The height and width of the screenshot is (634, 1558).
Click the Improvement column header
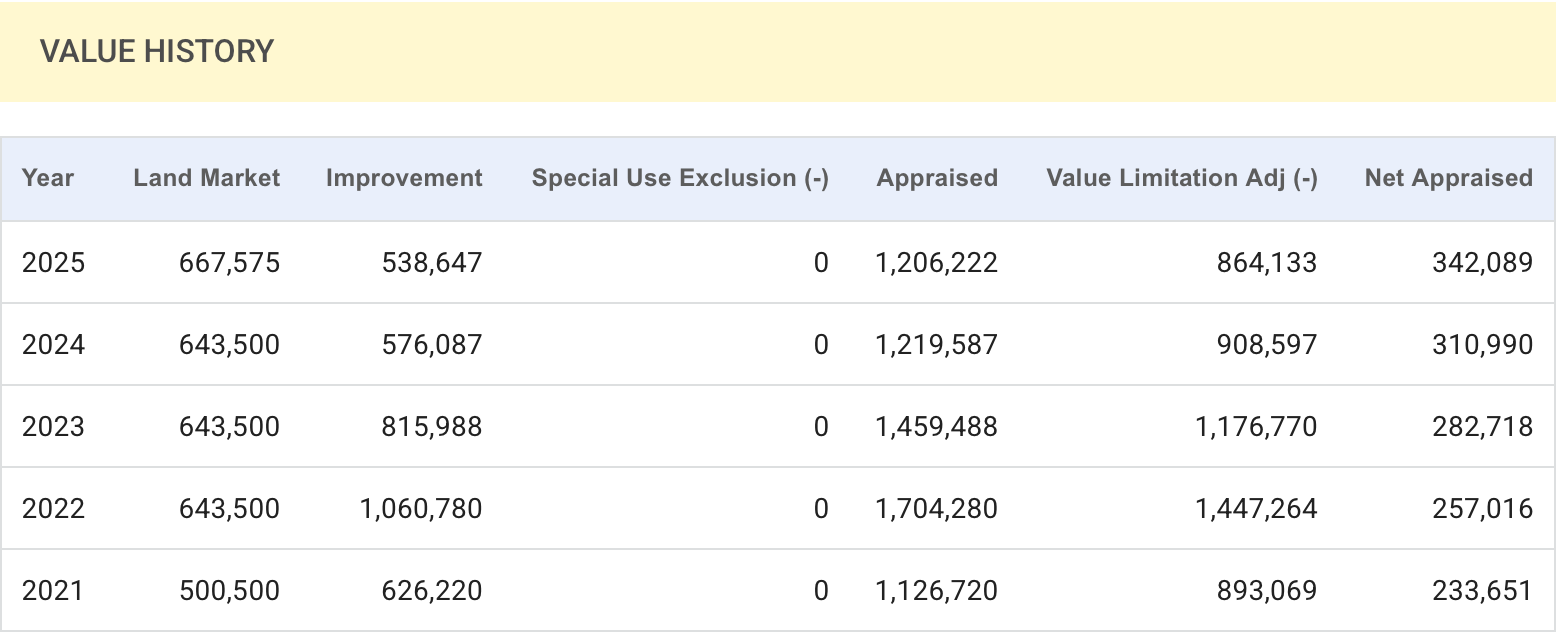click(404, 178)
